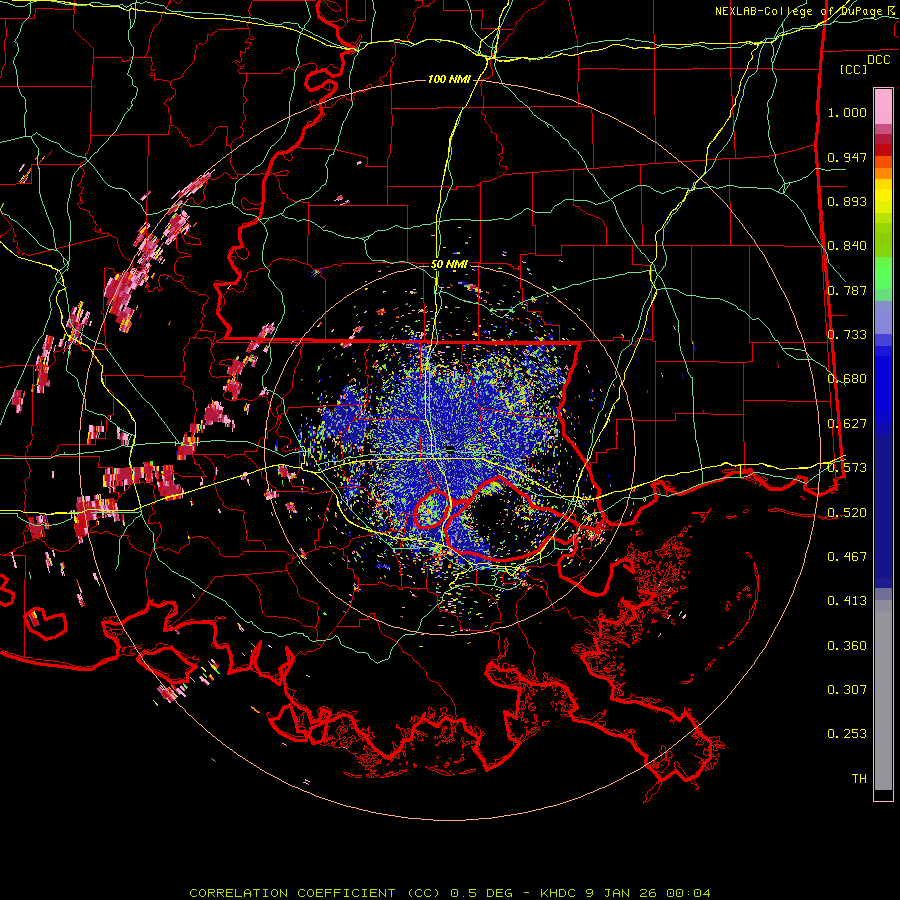Viewport: 900px width, 900px height.
Task: Click the 0.787 legend value
Action: pos(847,290)
